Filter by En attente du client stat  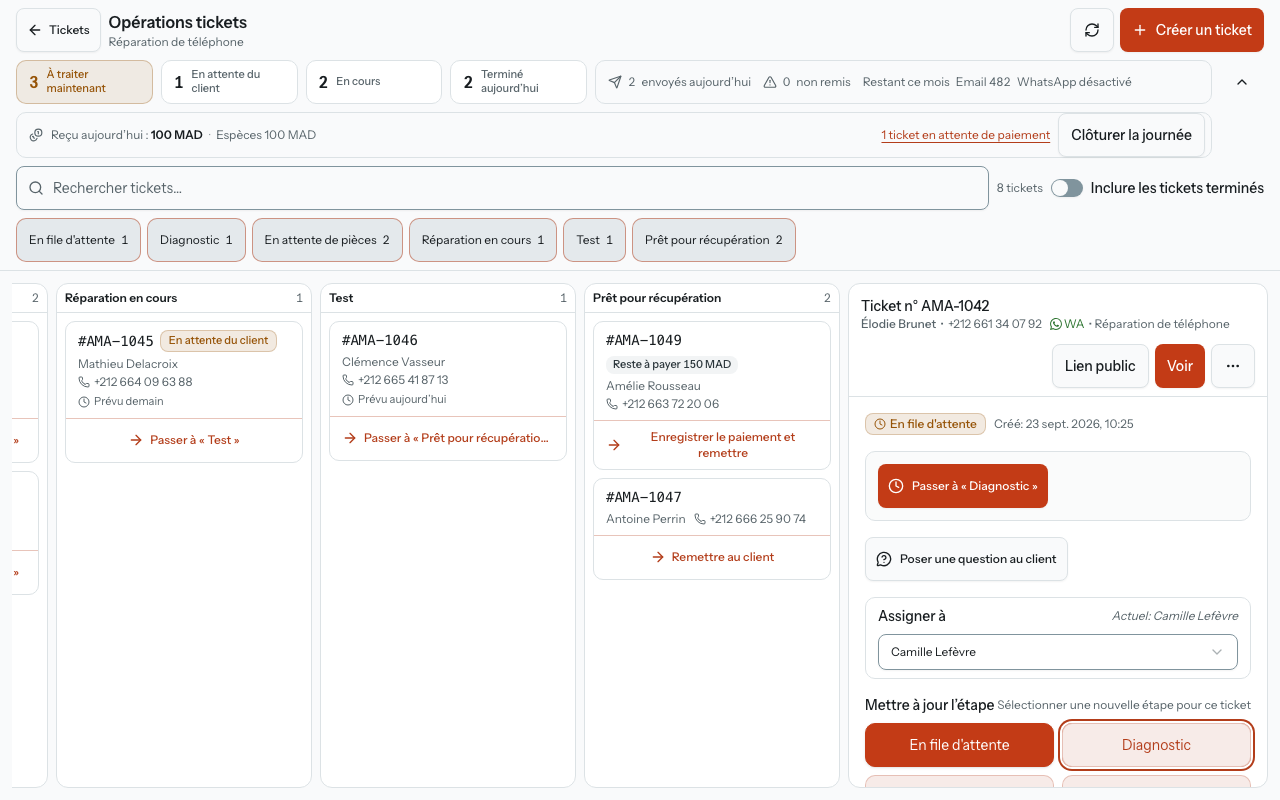(229, 82)
